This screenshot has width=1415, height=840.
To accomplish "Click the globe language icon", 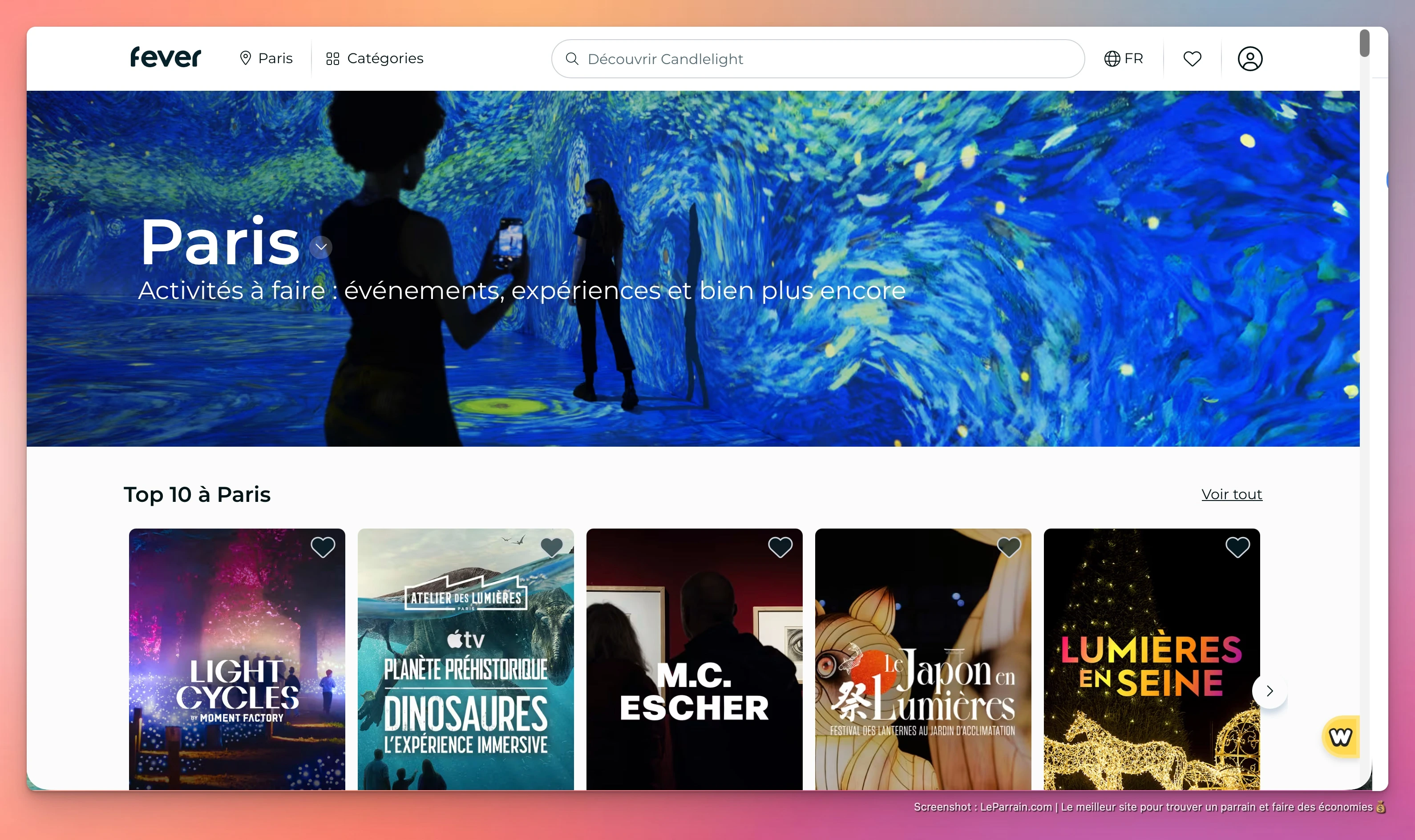I will click(x=1112, y=59).
